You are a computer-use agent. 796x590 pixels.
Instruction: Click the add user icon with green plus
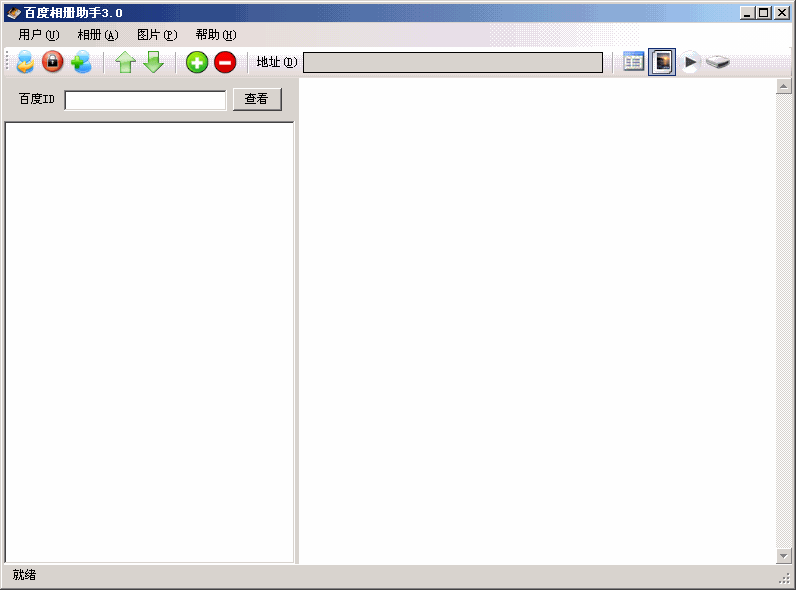(81, 62)
